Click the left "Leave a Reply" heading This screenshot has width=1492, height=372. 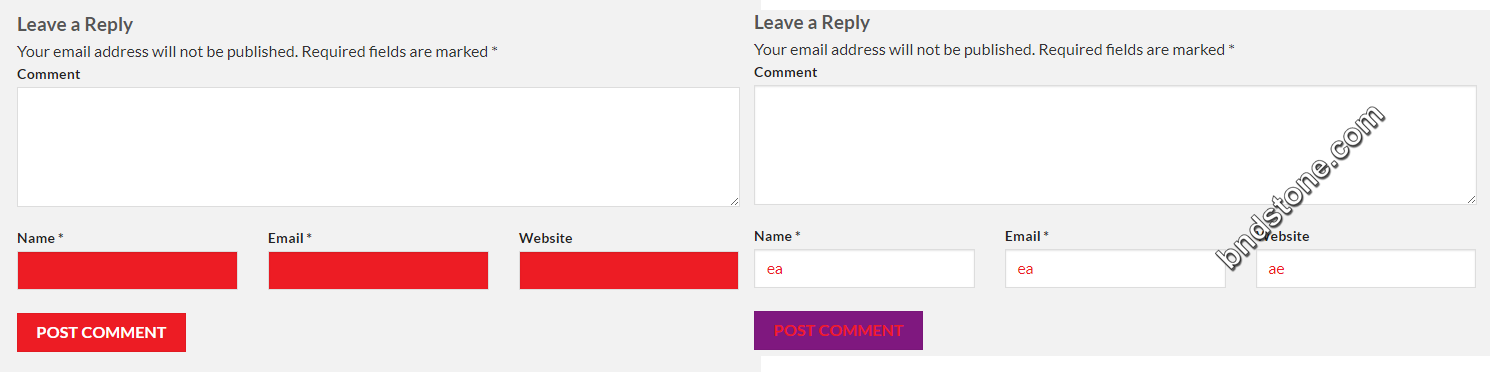point(75,24)
